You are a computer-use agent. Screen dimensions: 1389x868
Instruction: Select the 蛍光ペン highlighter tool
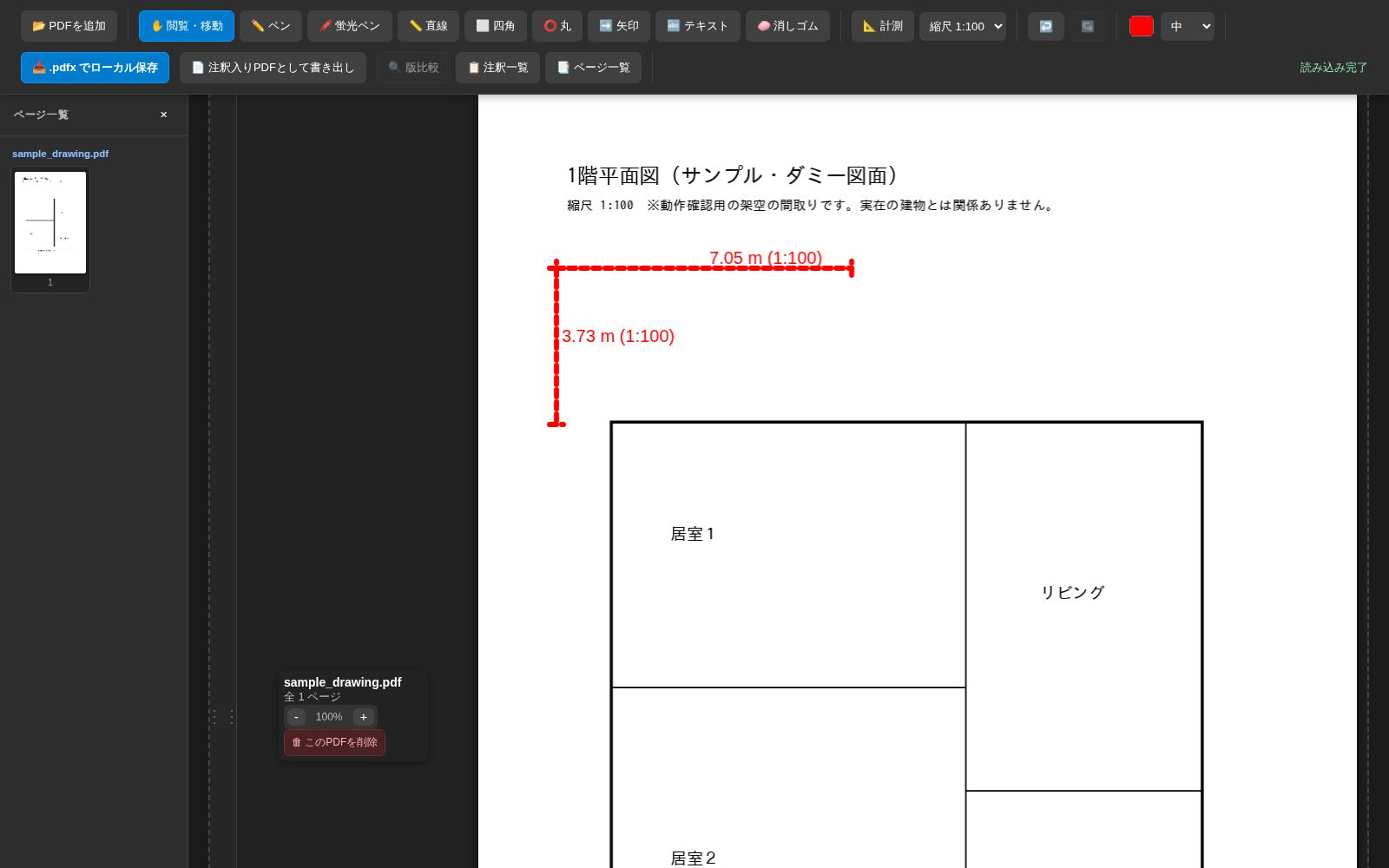pos(350,26)
